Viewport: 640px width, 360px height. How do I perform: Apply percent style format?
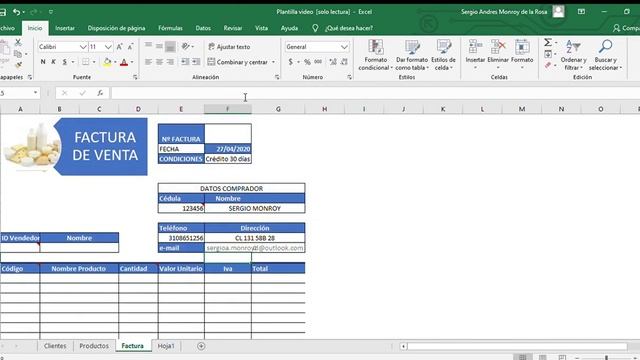click(x=307, y=62)
